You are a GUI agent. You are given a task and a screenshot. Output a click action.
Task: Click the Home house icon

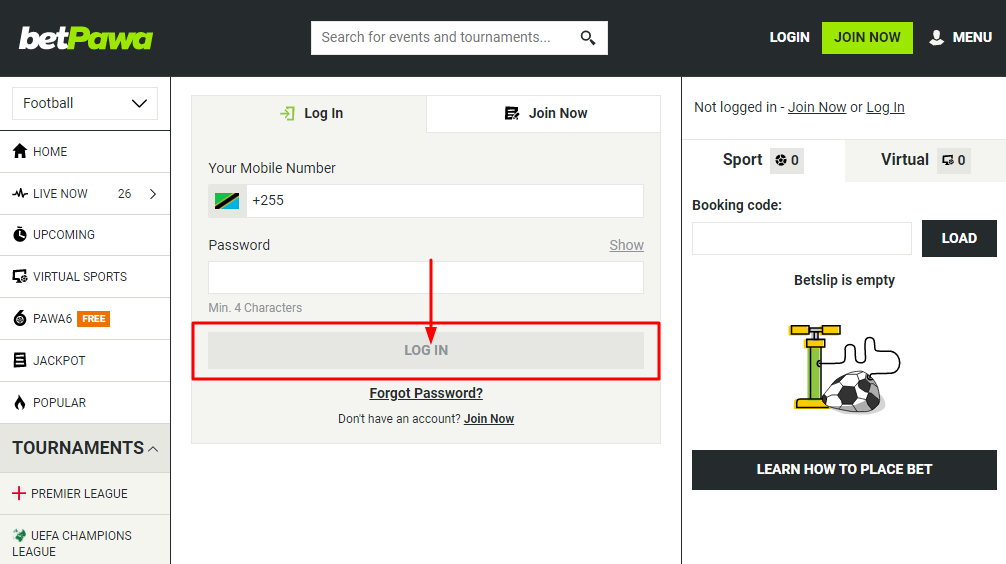[x=20, y=151]
